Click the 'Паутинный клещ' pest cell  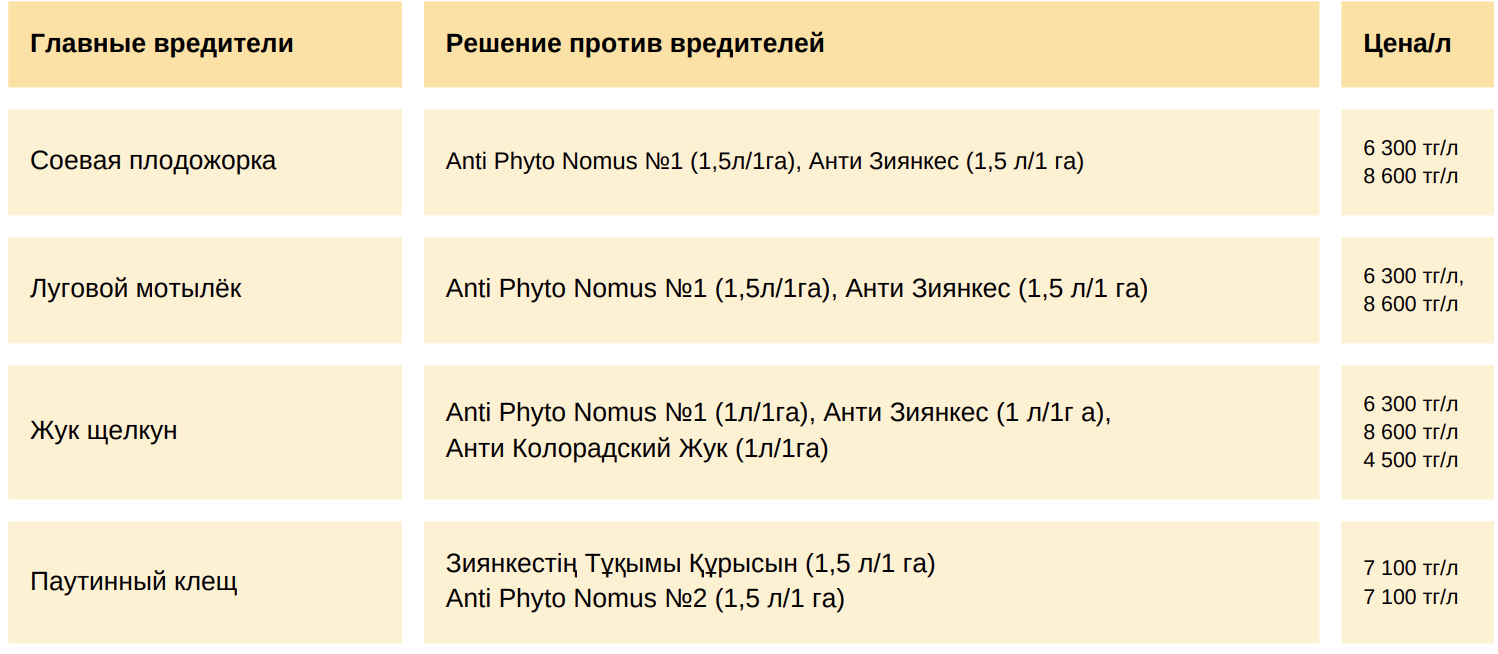(205, 582)
